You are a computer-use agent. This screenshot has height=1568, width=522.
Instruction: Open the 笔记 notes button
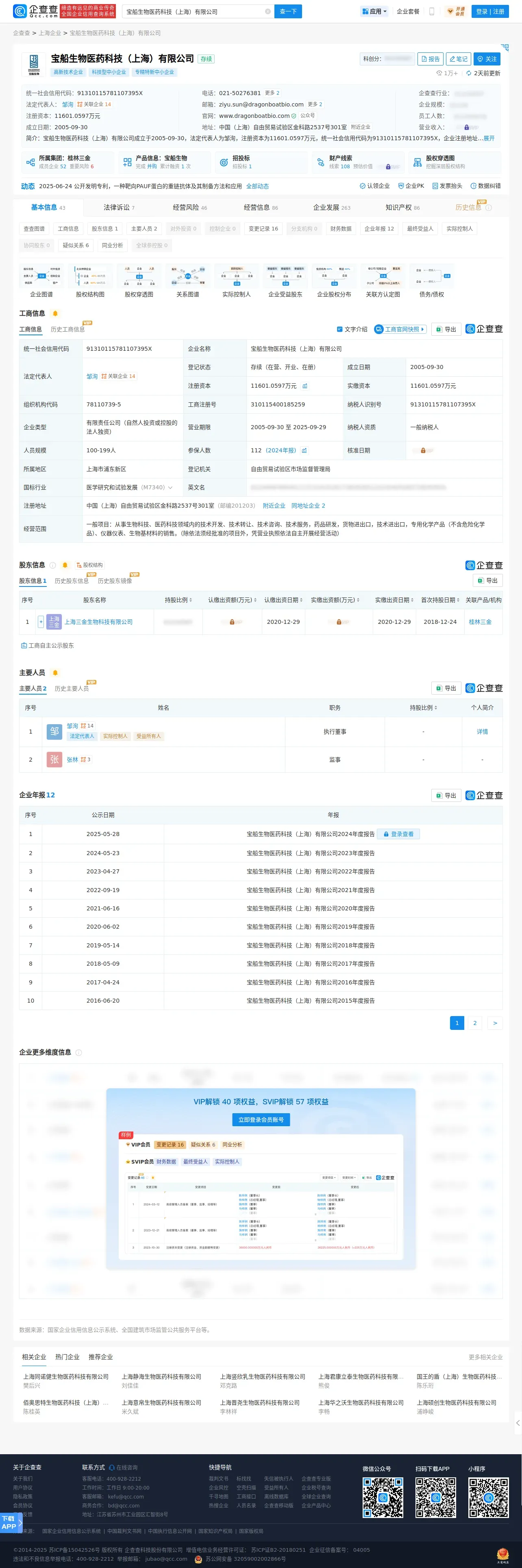tap(458, 59)
